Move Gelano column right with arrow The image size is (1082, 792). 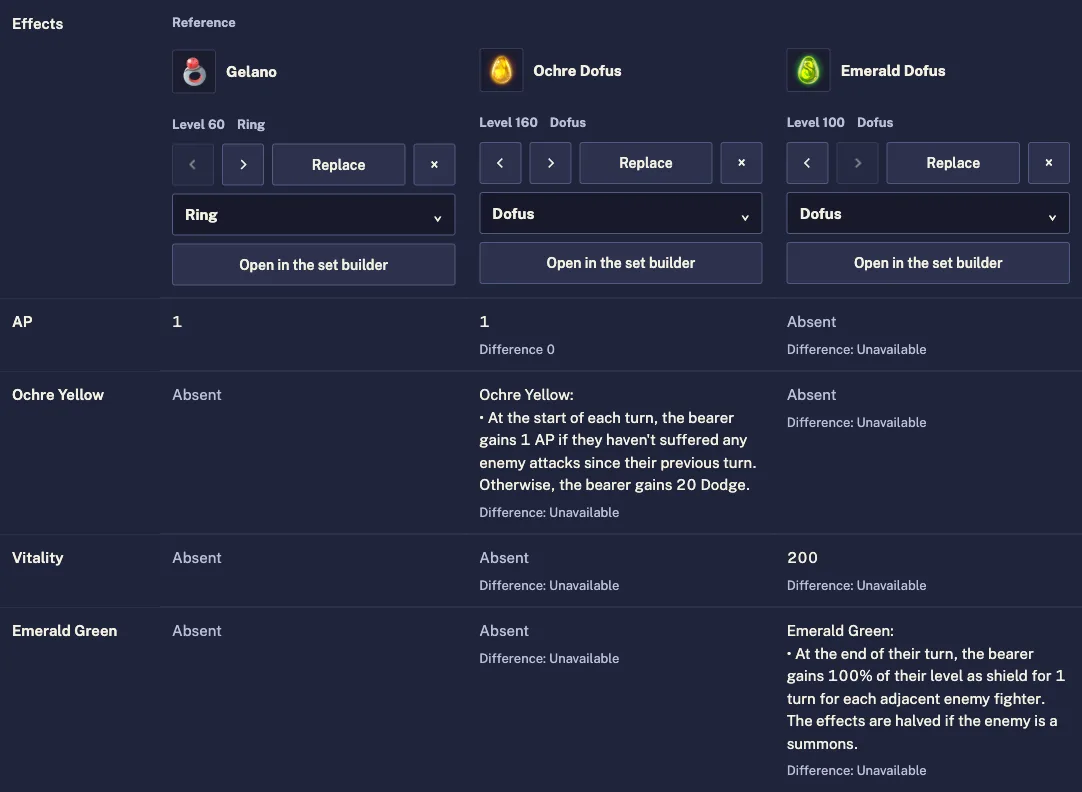tap(243, 164)
